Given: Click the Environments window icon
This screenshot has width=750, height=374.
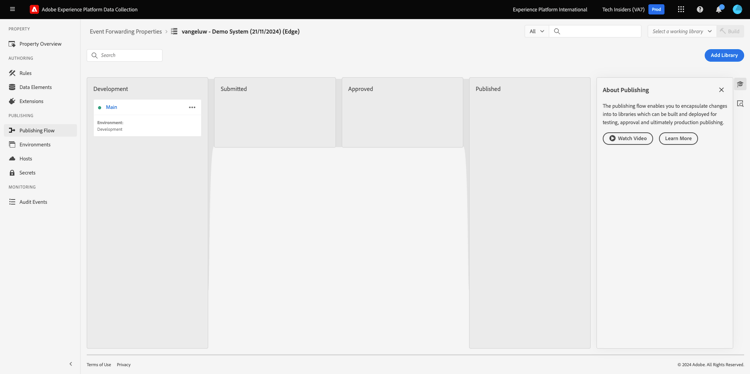Looking at the screenshot, I should [x=12, y=144].
